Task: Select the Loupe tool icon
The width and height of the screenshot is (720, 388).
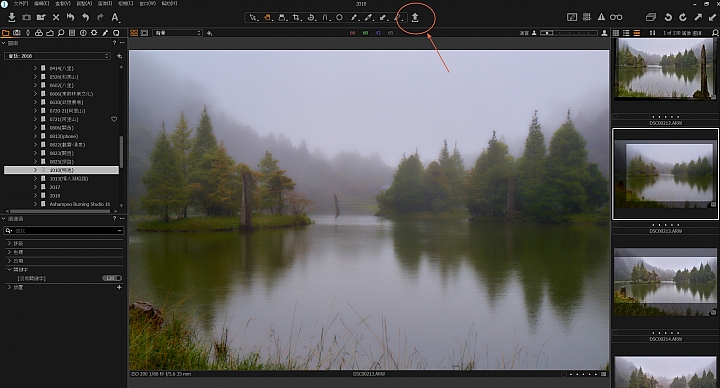Action: (x=282, y=17)
